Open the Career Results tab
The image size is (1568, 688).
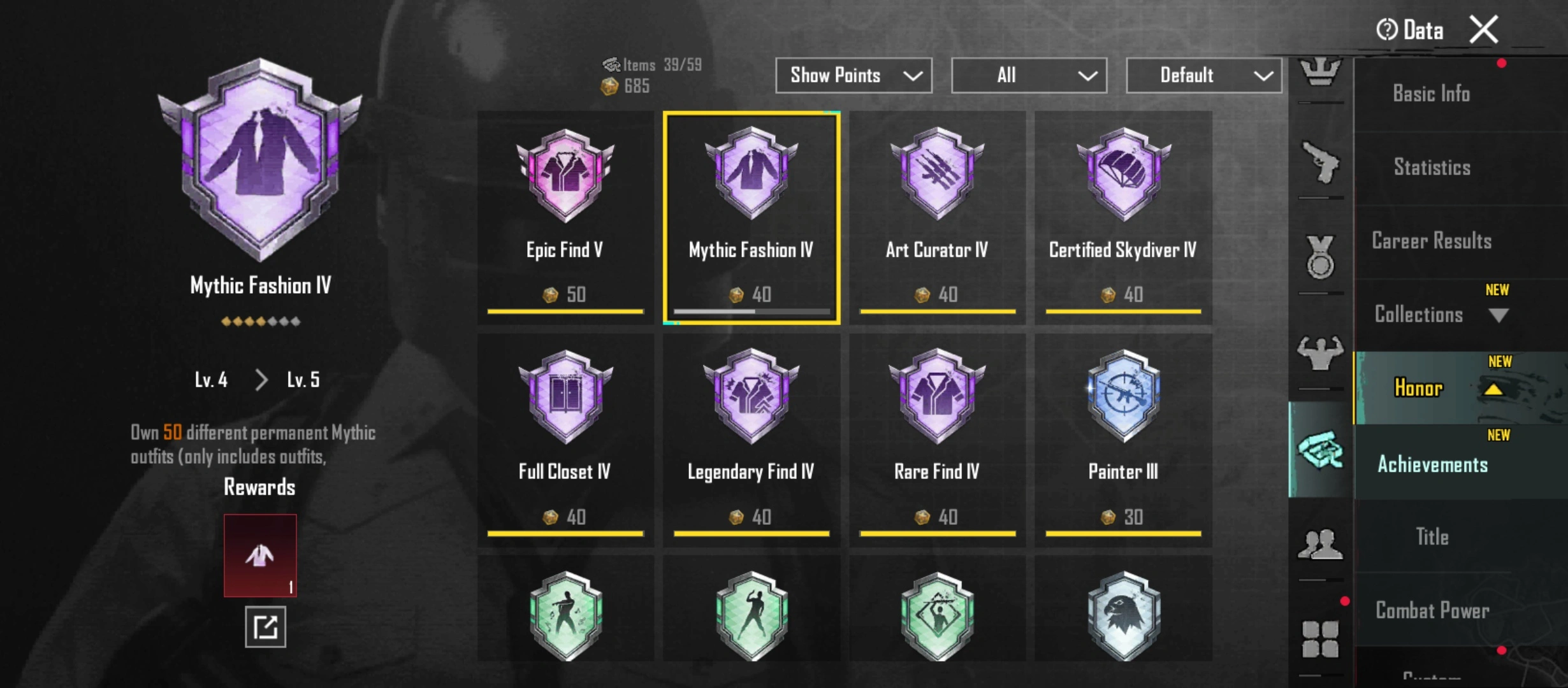coord(1432,241)
